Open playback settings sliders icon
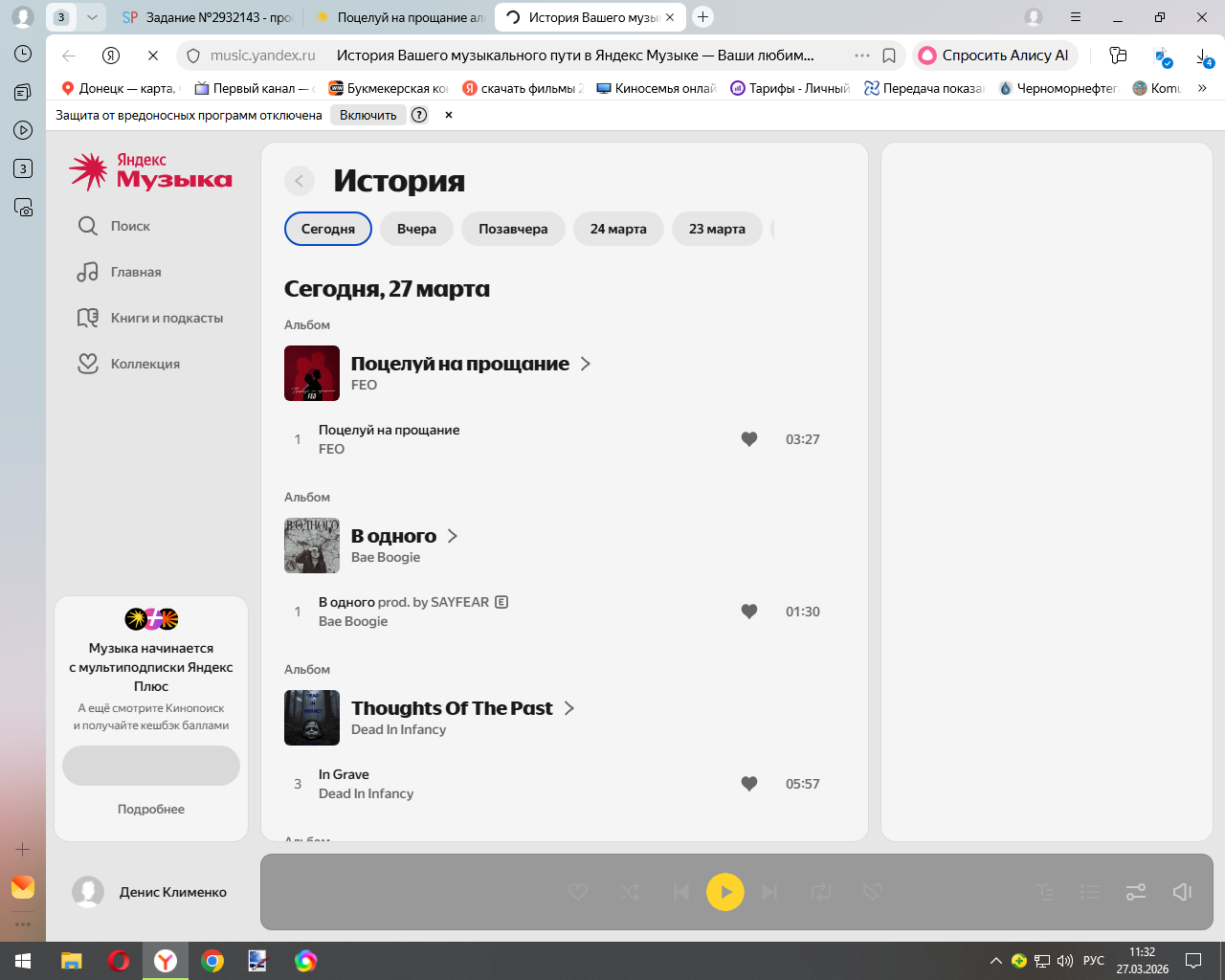This screenshot has height=980, width=1225. [x=1136, y=892]
